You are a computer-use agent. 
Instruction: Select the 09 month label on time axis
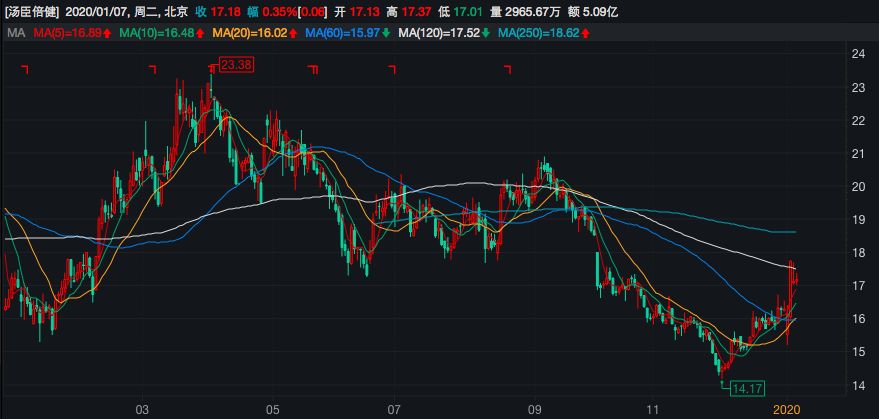[534, 409]
